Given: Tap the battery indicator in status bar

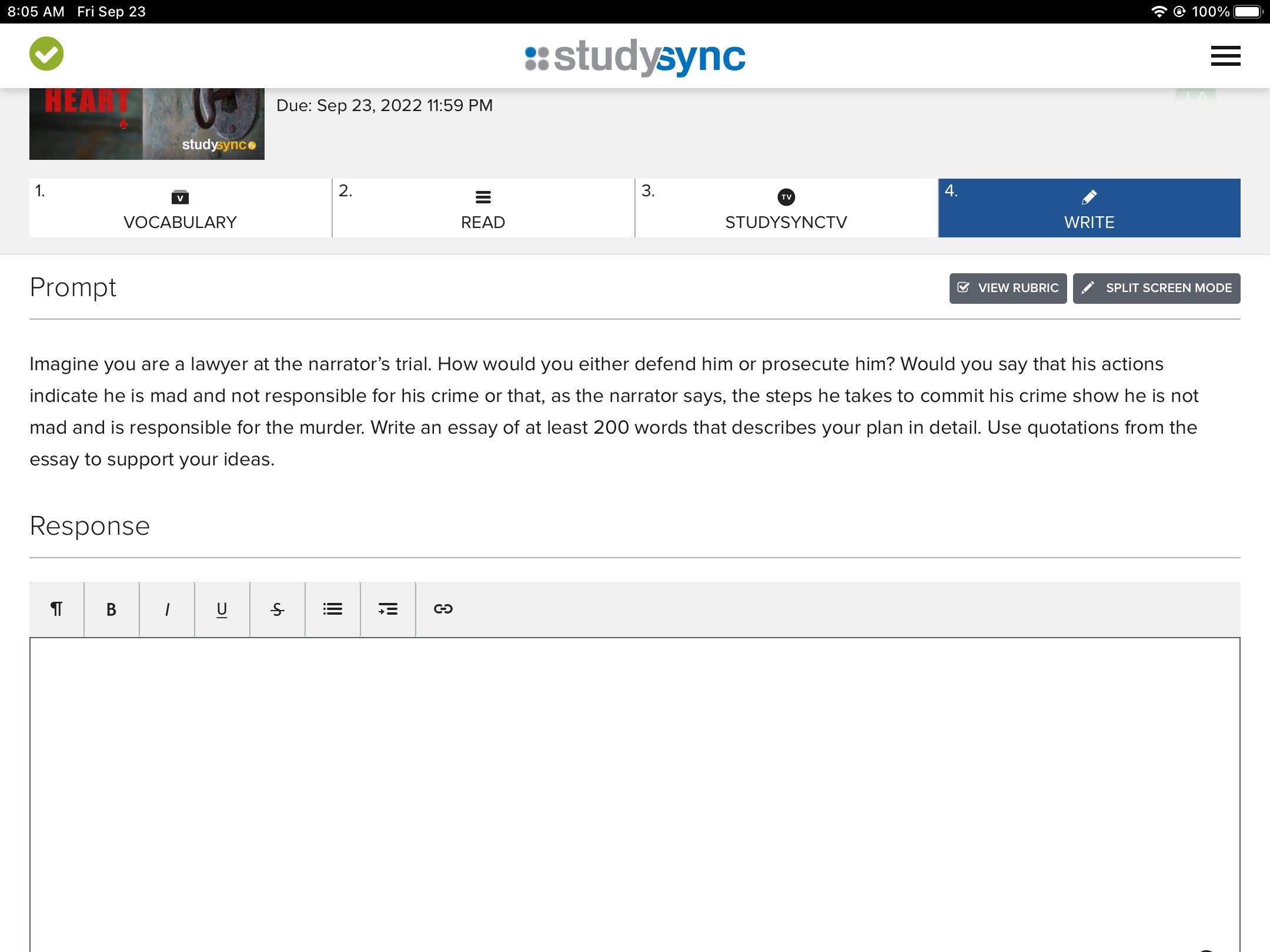Looking at the screenshot, I should [1248, 12].
